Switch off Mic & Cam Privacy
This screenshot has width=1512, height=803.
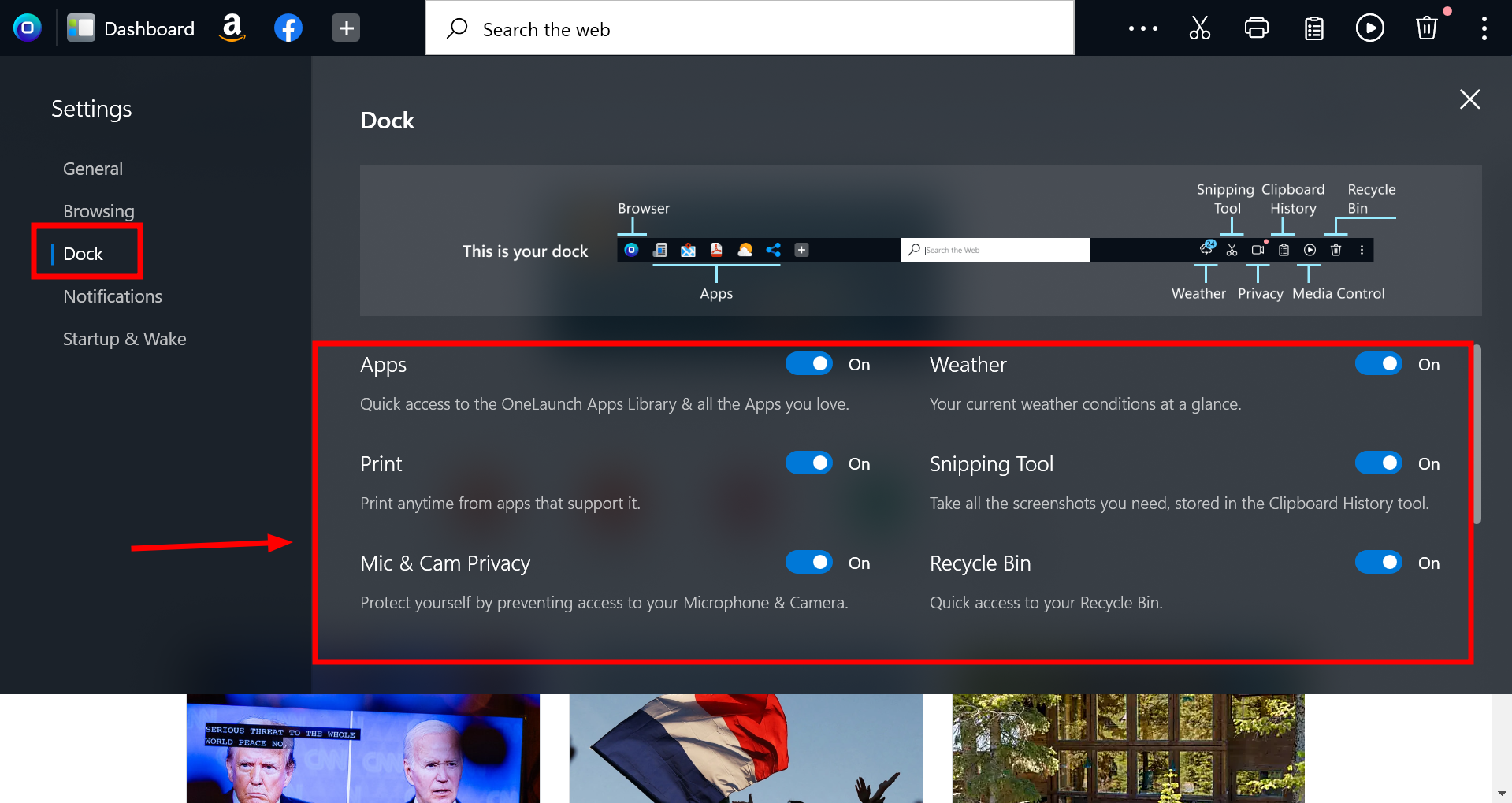[x=808, y=562]
